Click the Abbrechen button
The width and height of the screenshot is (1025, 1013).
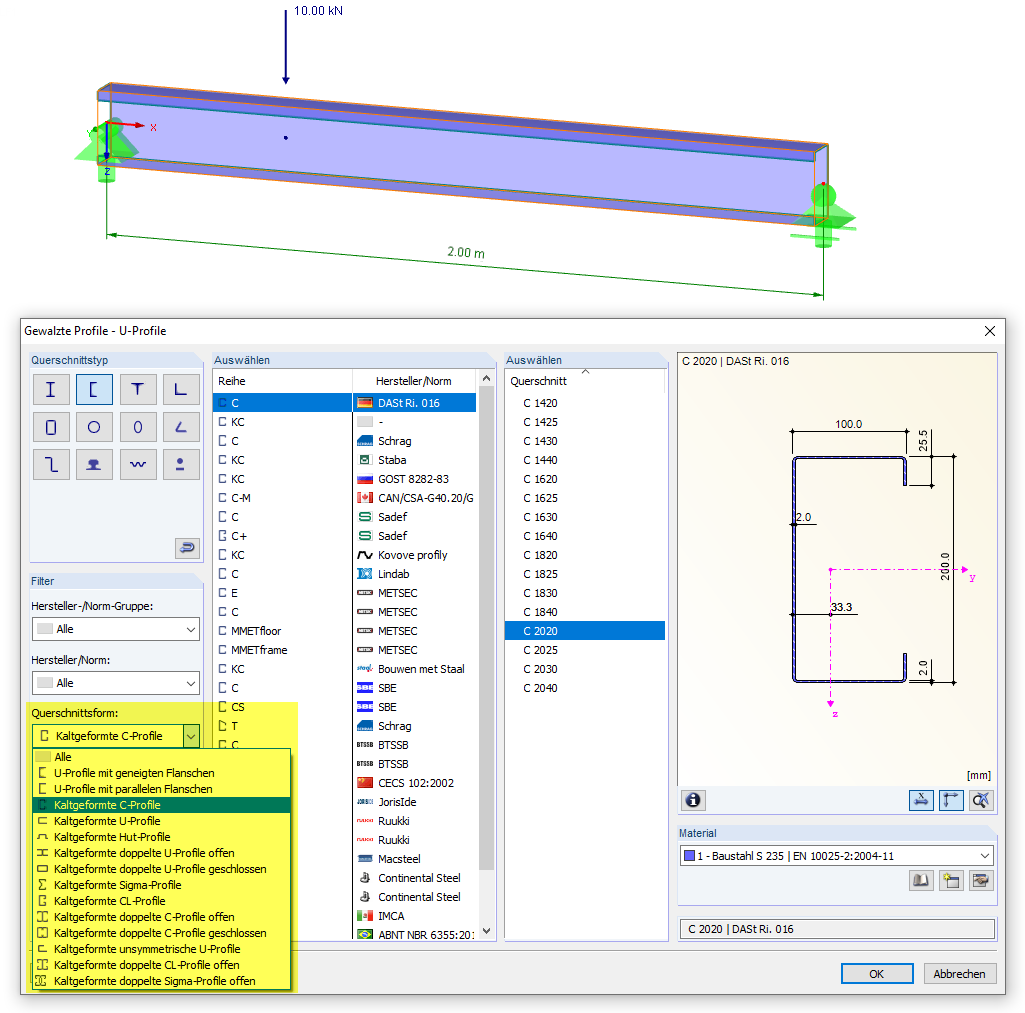point(959,974)
